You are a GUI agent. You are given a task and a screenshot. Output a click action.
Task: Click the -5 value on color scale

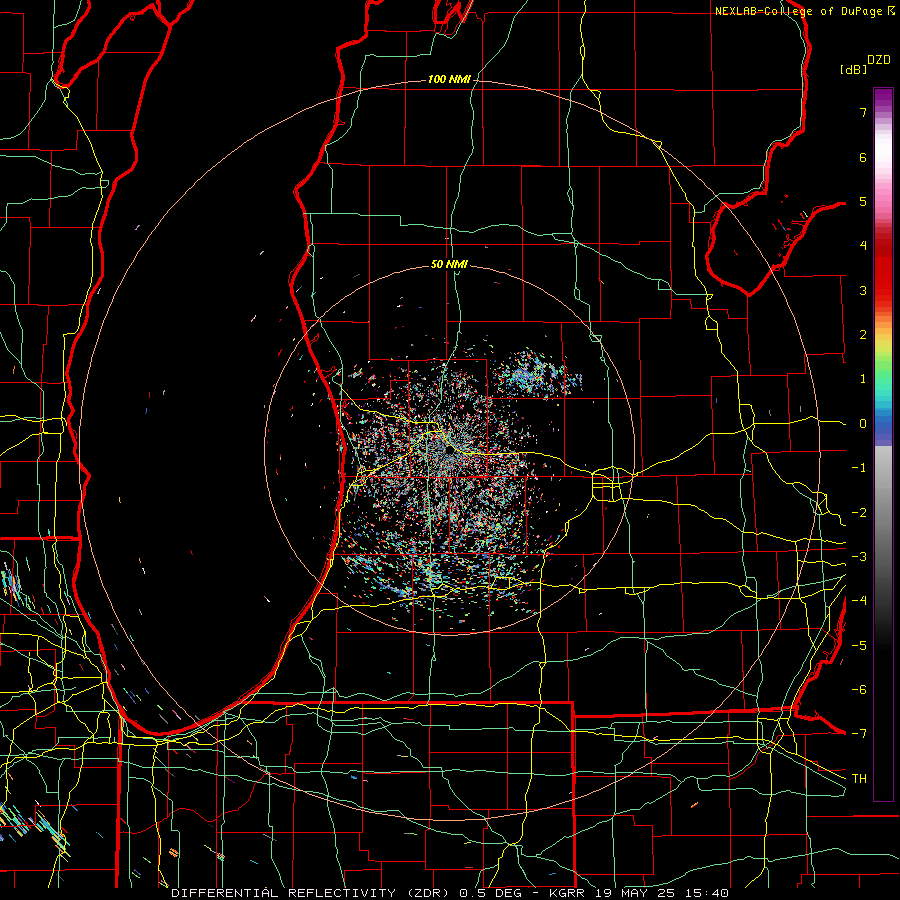click(859, 646)
